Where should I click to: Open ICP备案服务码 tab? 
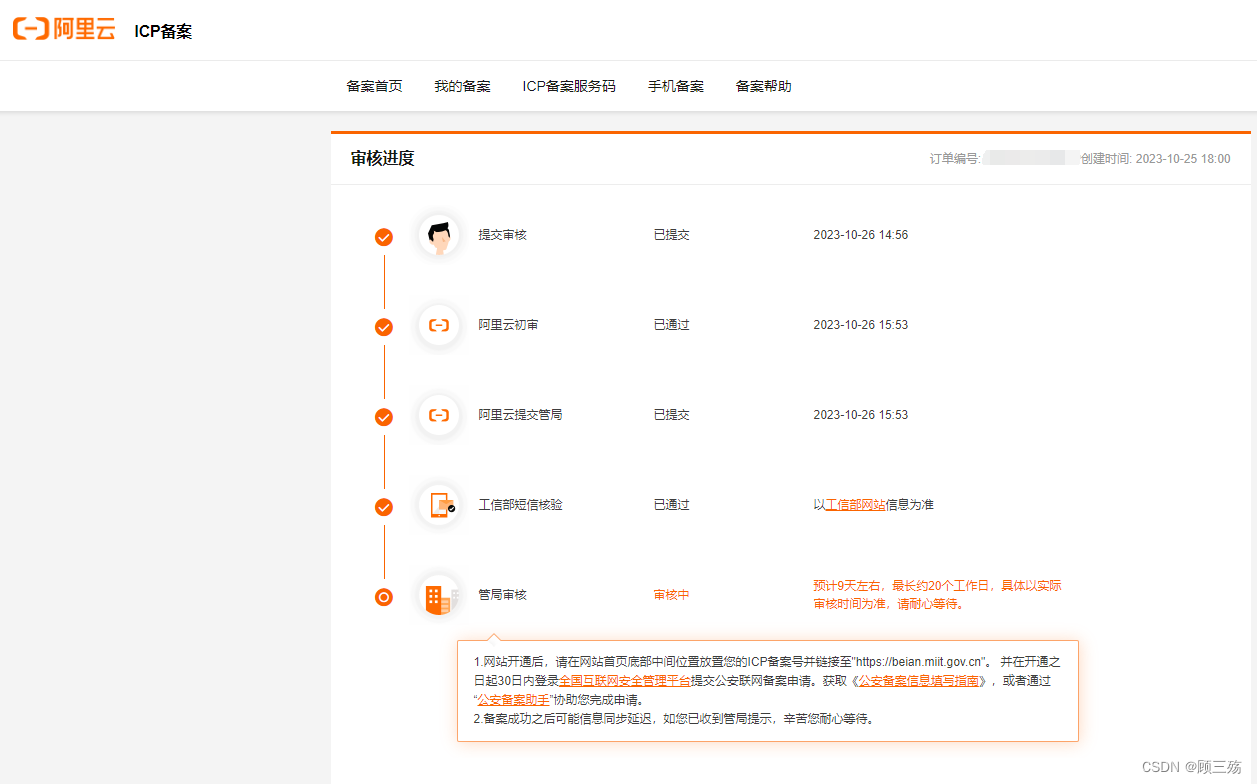569,86
